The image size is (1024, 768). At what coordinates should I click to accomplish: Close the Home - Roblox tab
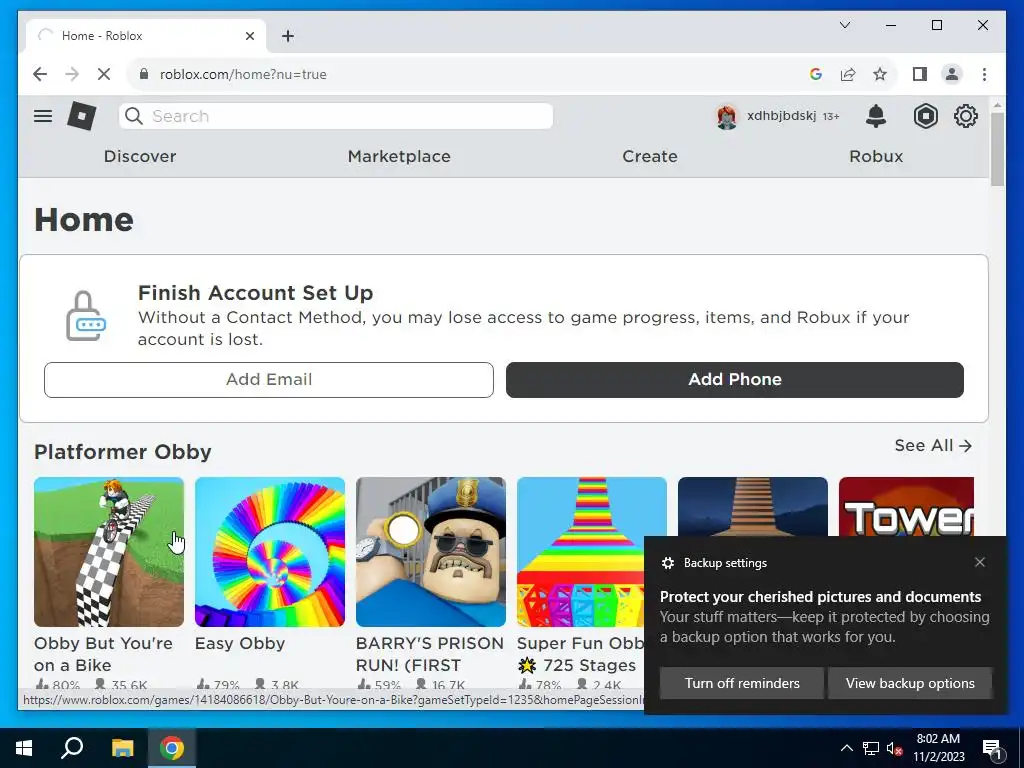pos(249,36)
